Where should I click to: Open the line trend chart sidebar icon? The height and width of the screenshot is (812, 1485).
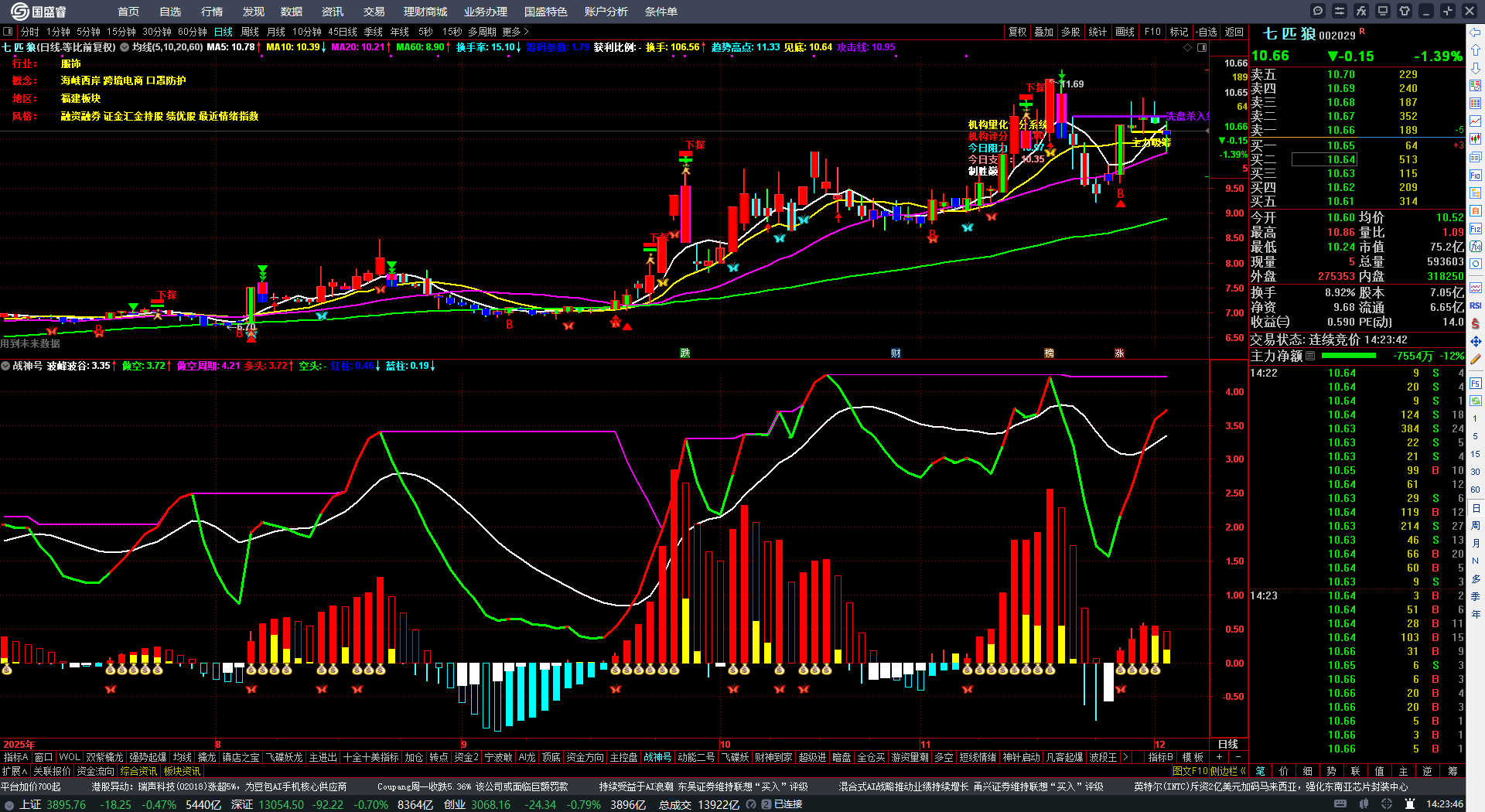point(1476,121)
